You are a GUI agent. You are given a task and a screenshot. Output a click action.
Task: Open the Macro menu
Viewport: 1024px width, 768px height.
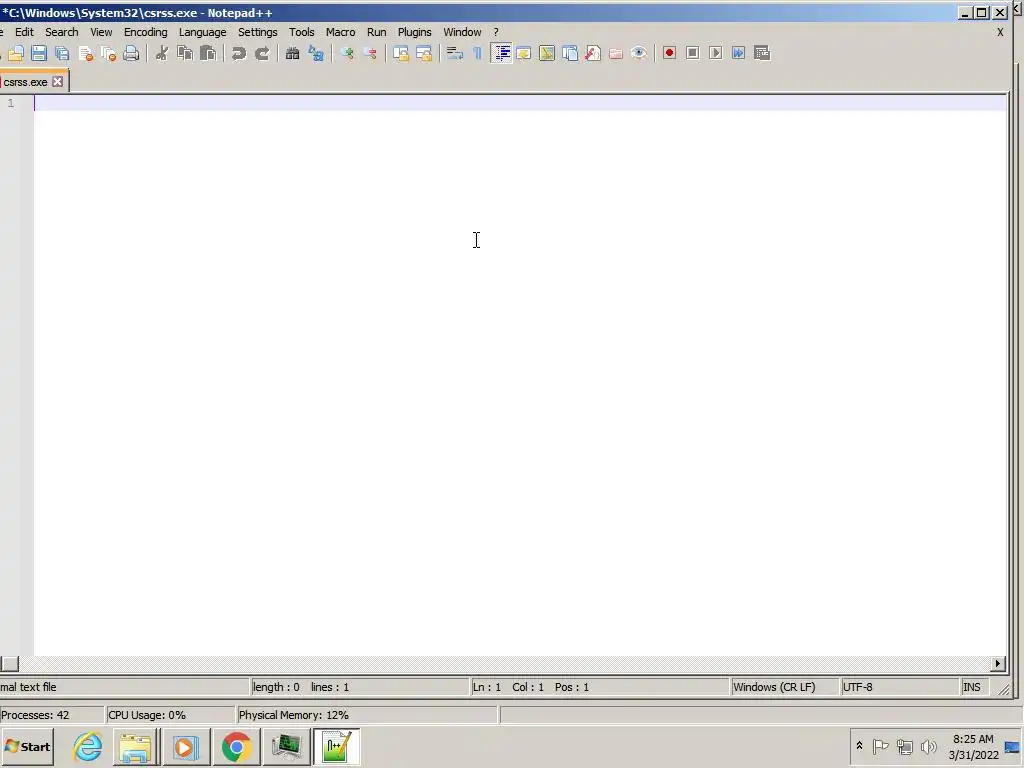pyautogui.click(x=340, y=32)
